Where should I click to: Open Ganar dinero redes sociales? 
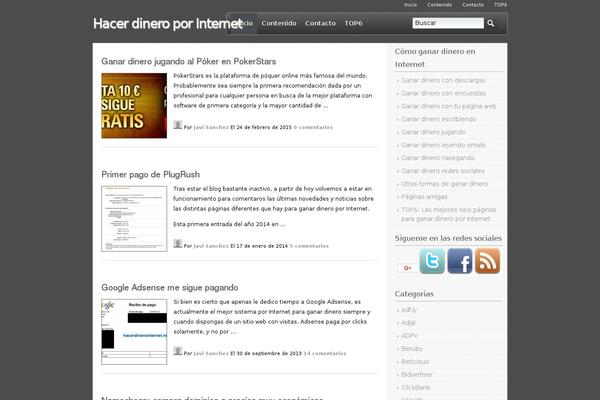coord(443,171)
